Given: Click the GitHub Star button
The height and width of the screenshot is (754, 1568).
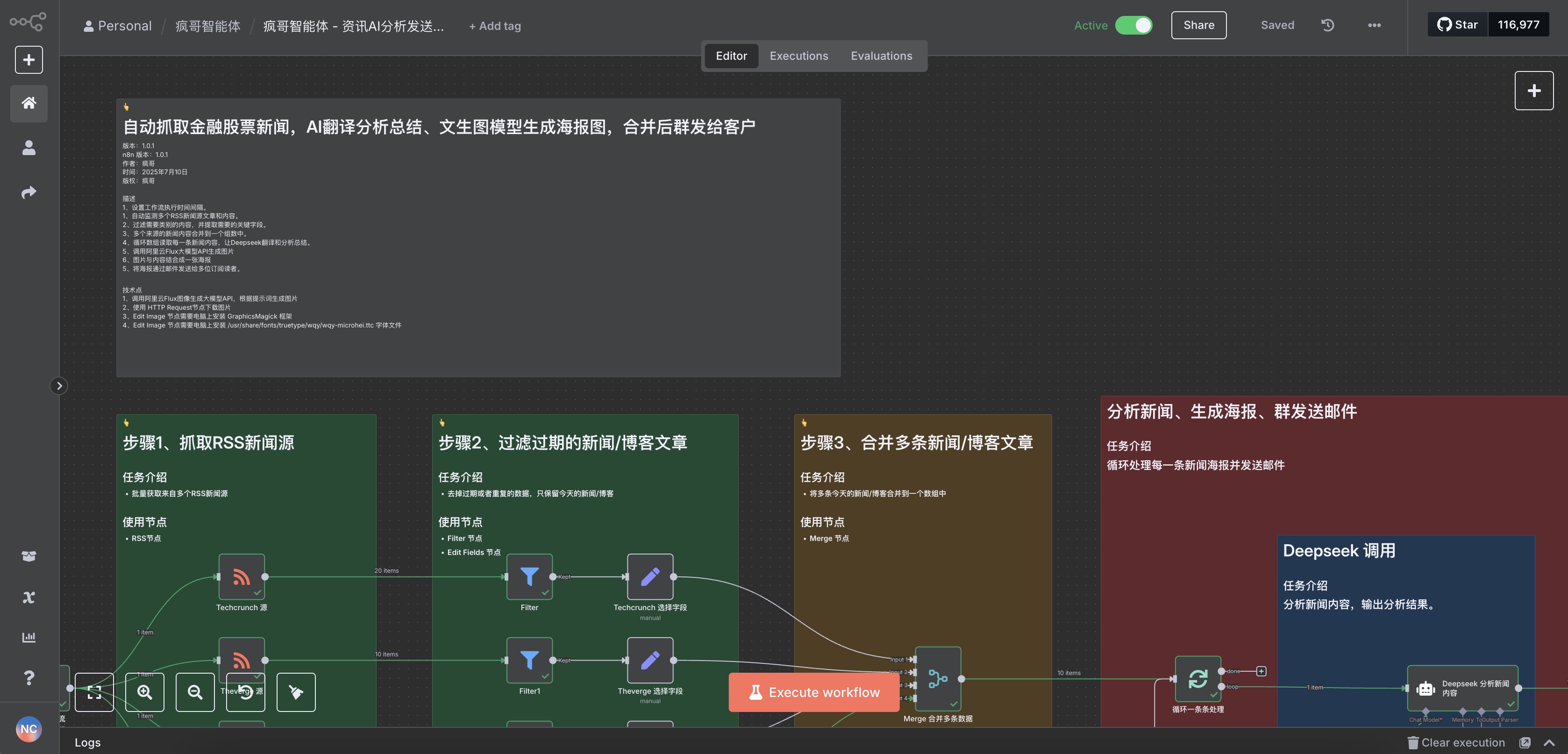Looking at the screenshot, I should coord(1458,24).
